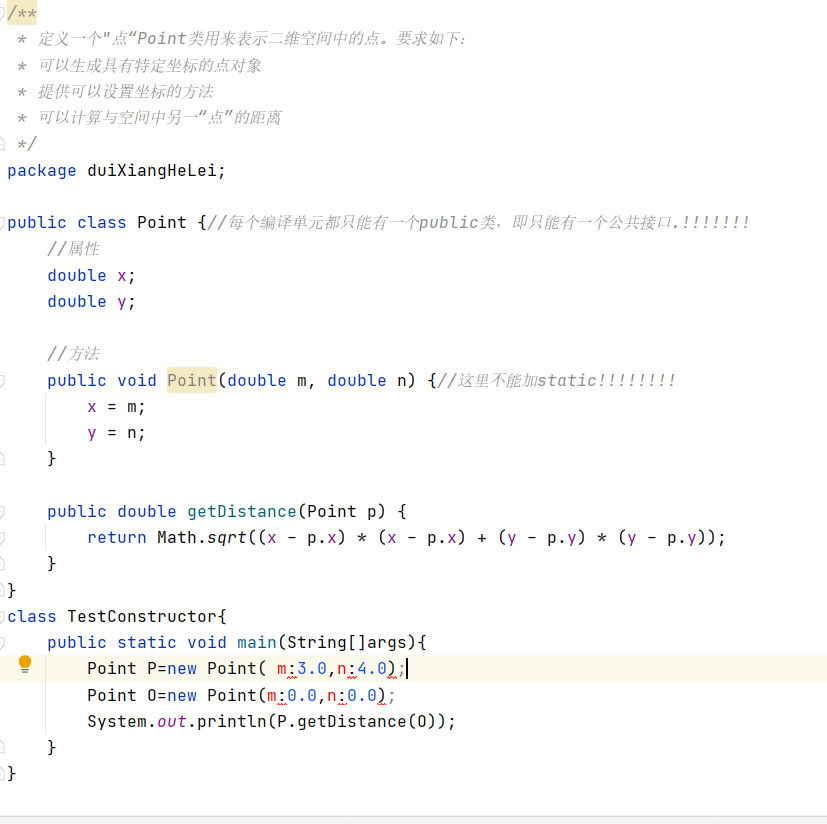The width and height of the screenshot is (827, 824).
Task: Click the yellow light bulb intention icon
Action: (25, 664)
